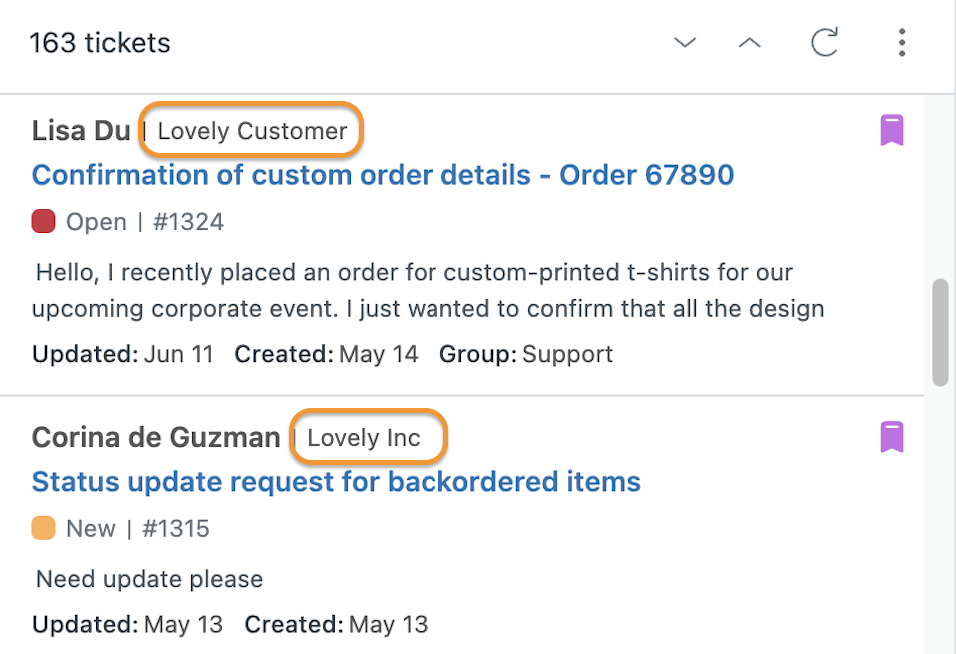
Task: Select Lovely Customer organization label
Action: [252, 131]
